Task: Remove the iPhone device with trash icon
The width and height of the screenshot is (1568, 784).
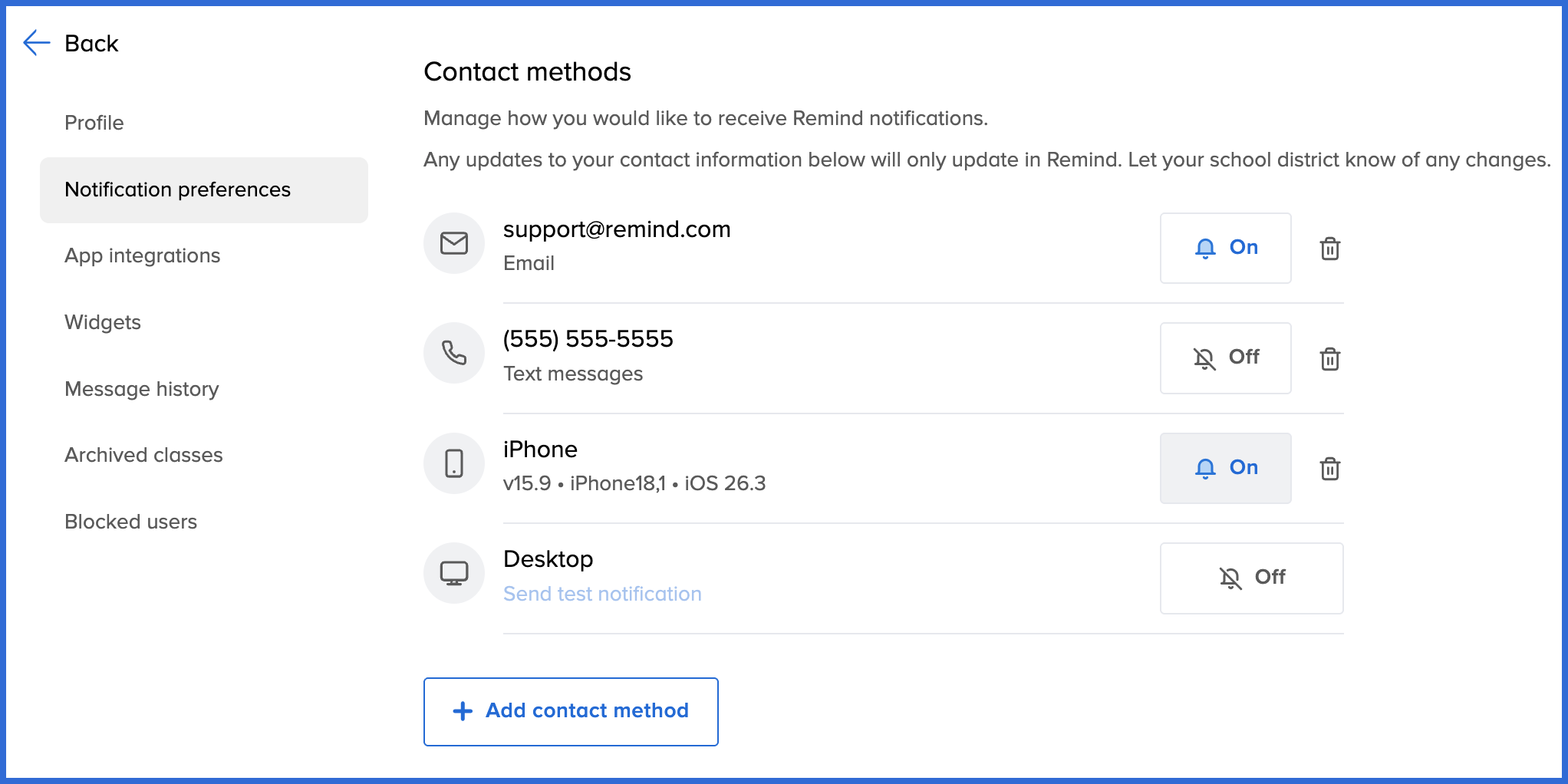Action: [1329, 469]
